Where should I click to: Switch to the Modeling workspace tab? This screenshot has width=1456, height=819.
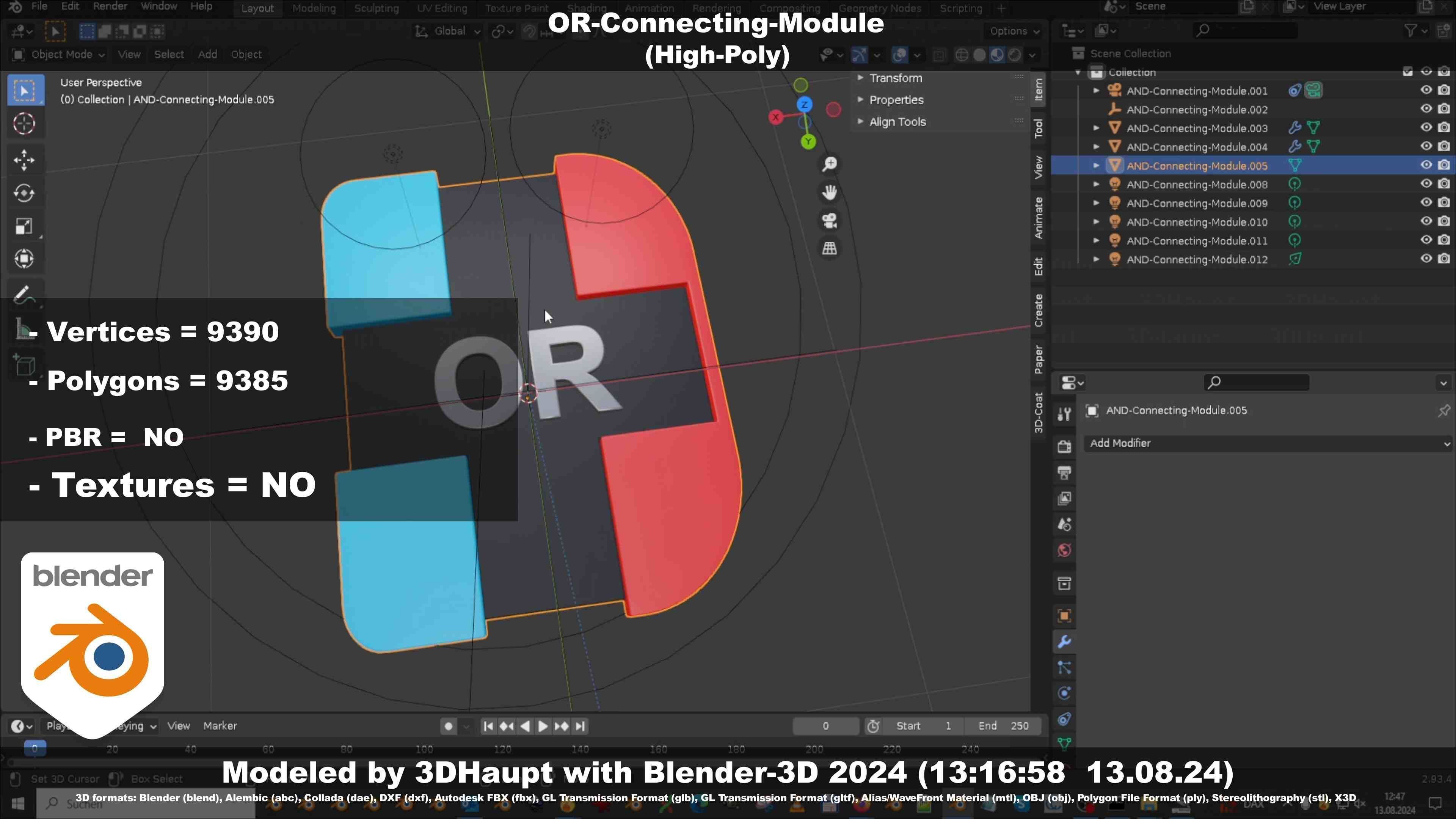pyautogui.click(x=314, y=8)
